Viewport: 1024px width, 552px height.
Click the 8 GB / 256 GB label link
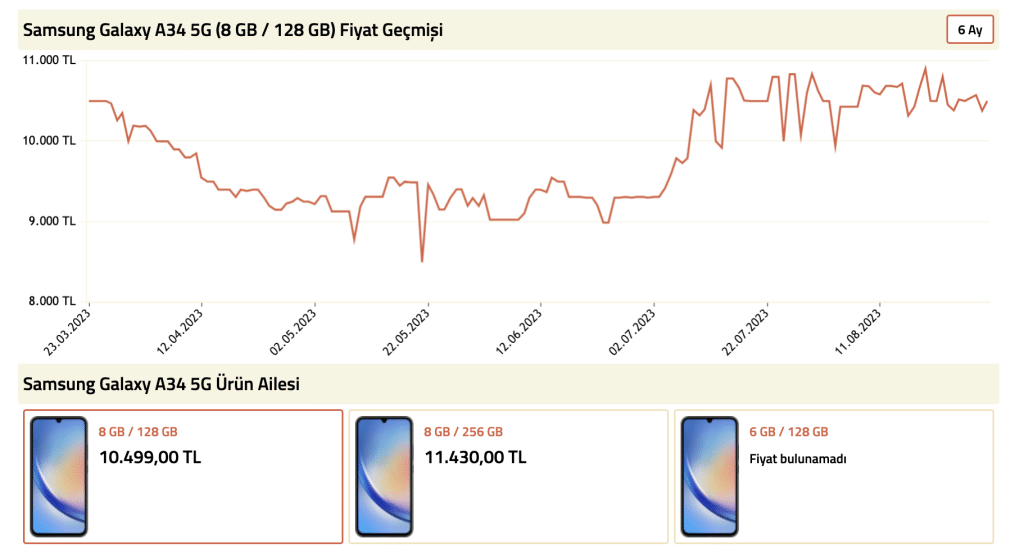pos(463,432)
